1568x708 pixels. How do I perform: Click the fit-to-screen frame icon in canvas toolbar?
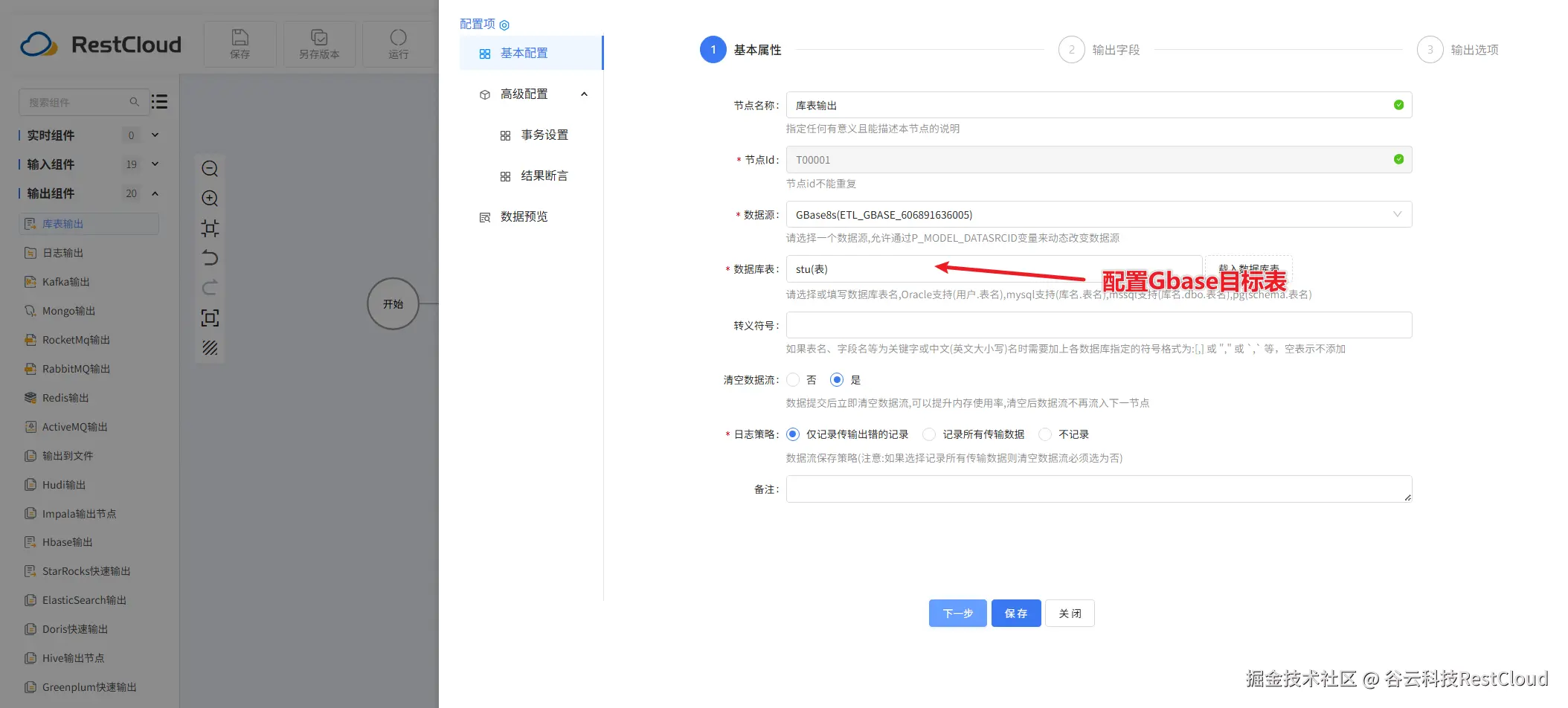210,318
